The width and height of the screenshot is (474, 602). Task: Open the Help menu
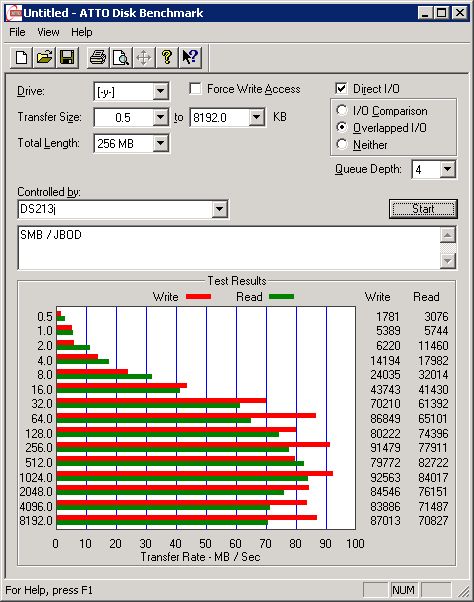[x=82, y=32]
